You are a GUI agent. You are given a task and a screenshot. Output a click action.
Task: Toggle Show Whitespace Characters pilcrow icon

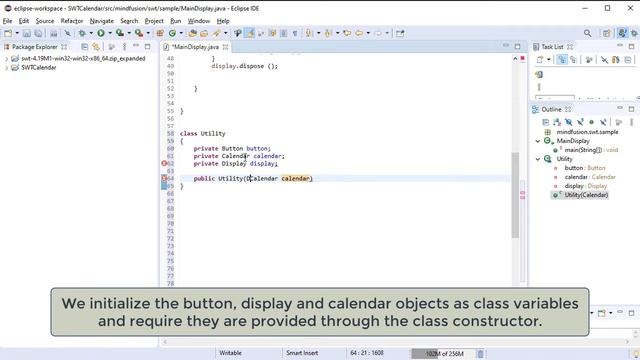295,33
